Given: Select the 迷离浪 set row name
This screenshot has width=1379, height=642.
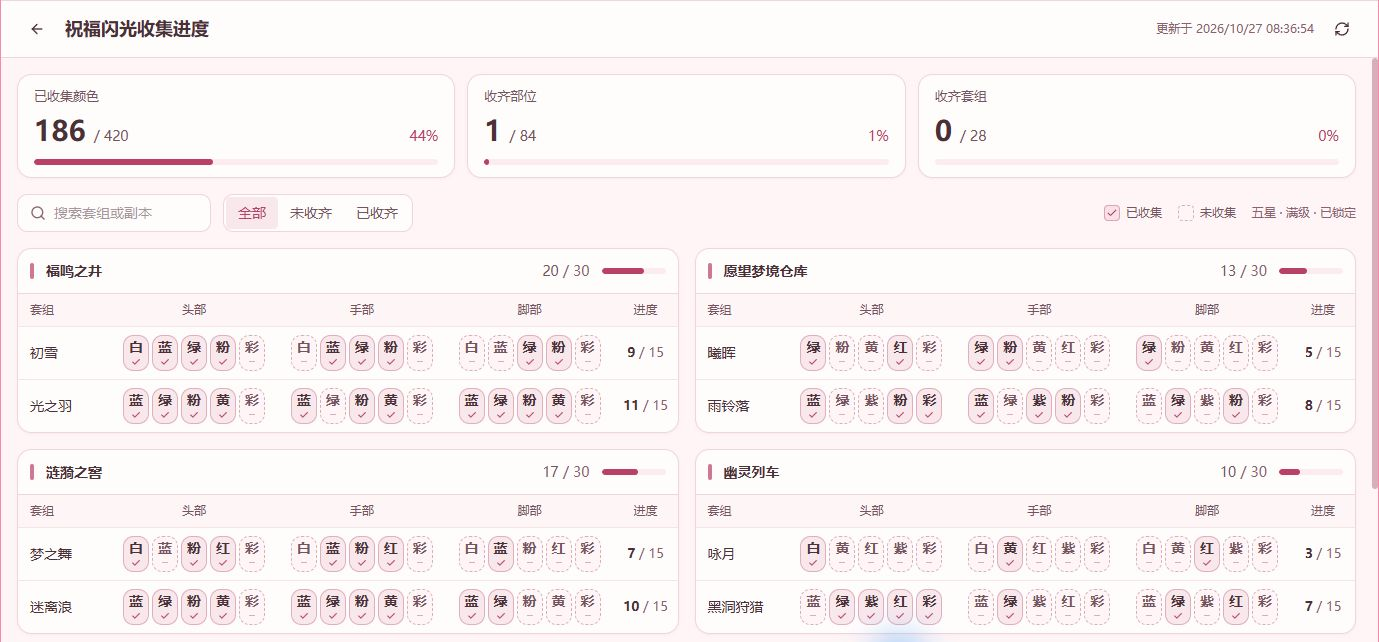Looking at the screenshot, I should (x=51, y=607).
